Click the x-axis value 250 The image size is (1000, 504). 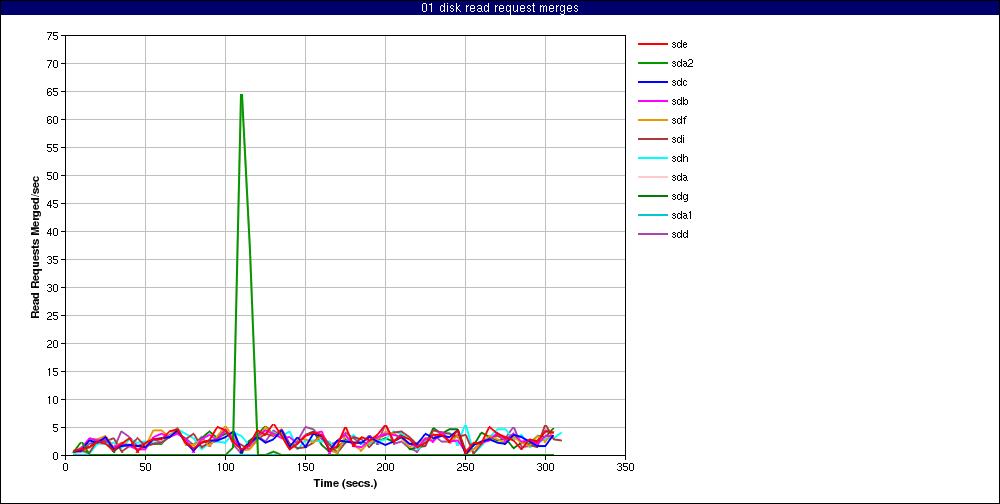tap(465, 466)
